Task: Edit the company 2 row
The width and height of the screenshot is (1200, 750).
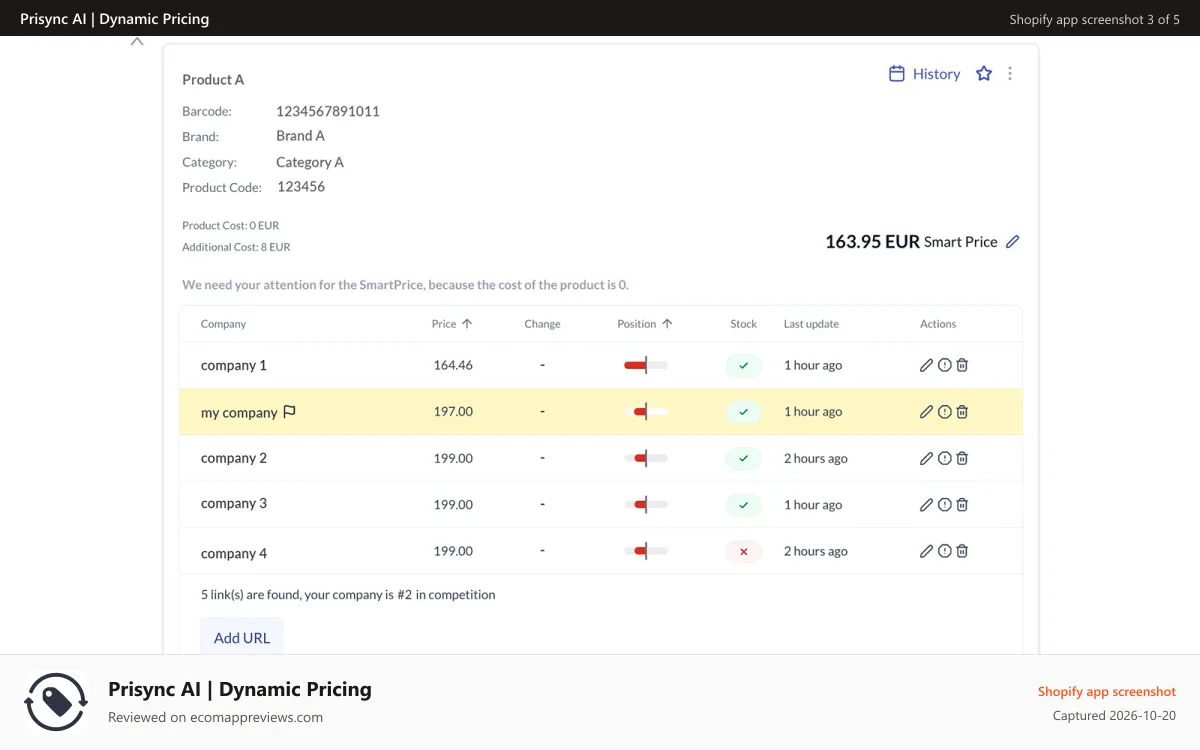Action: point(926,458)
